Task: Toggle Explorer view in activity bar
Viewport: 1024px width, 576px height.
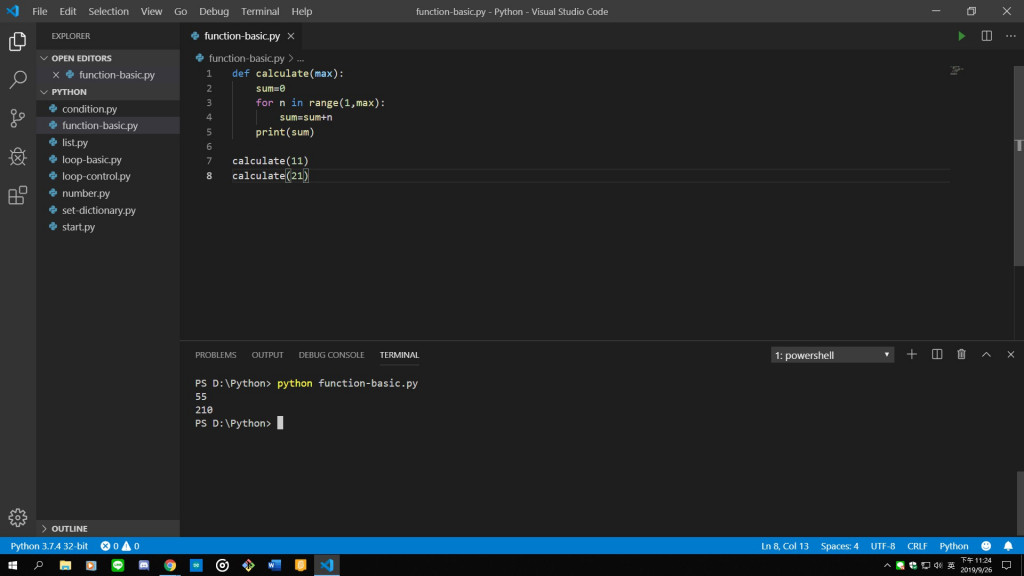Action: coord(18,42)
